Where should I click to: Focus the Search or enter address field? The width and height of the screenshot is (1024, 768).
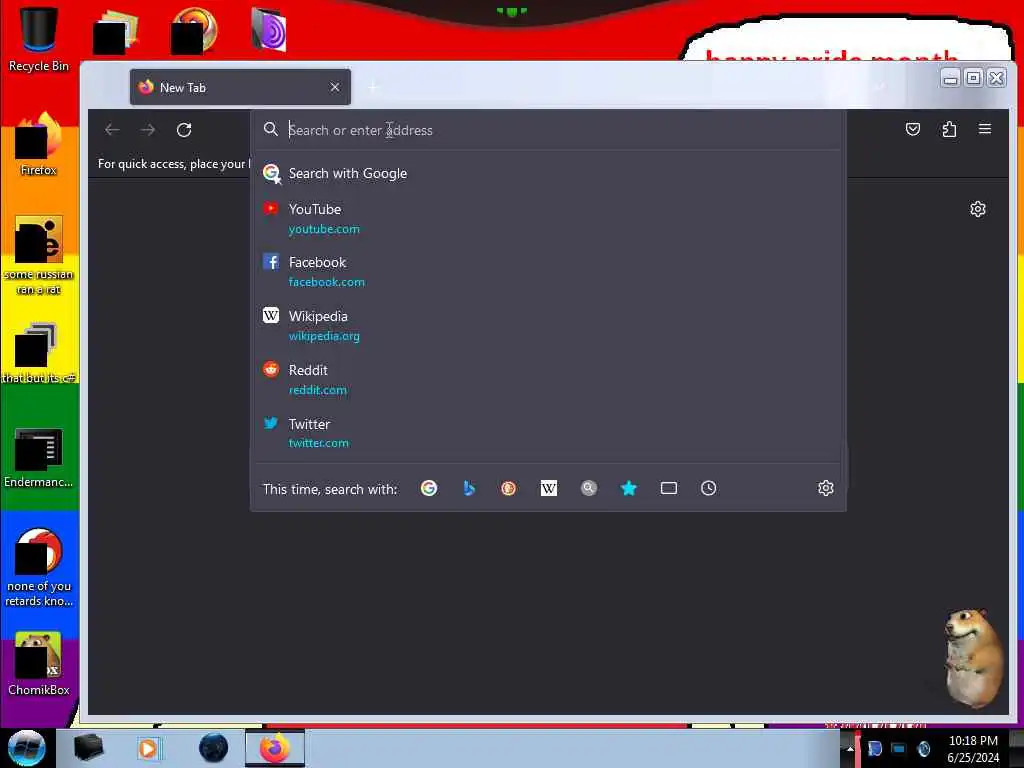549,130
